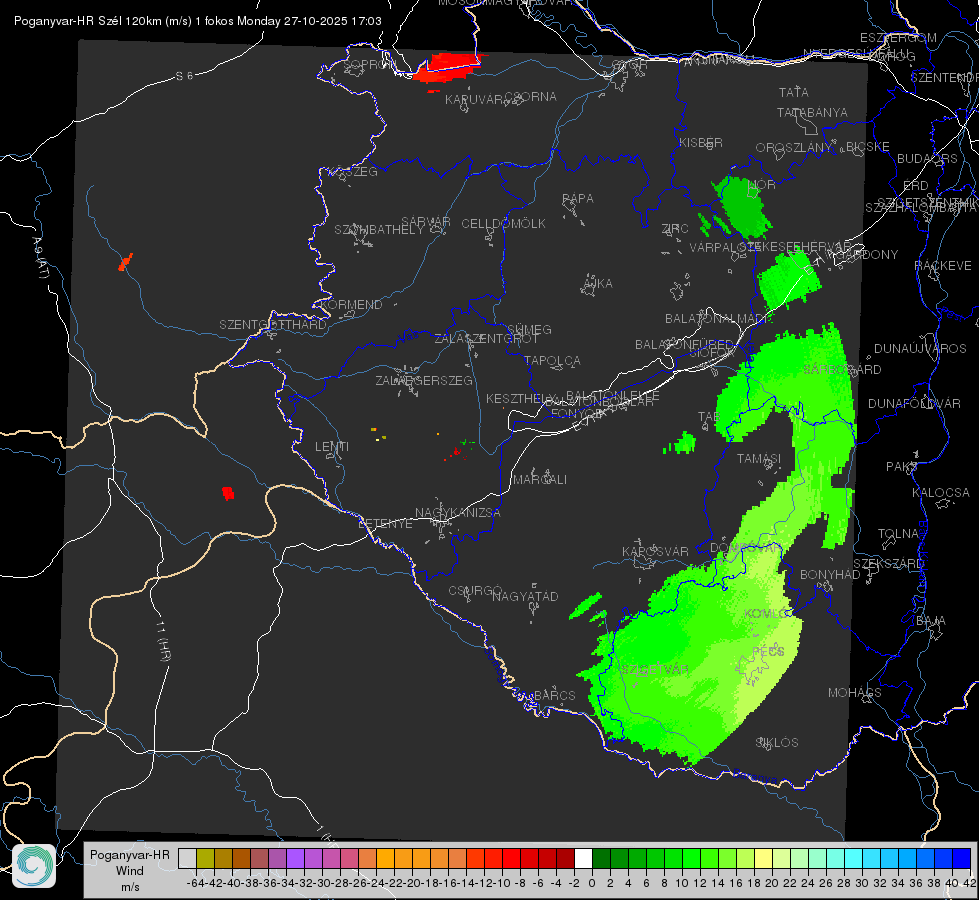The width and height of the screenshot is (979, 900).
Task: Click the 'OROSZLÁNY' city label
Action: pos(794,148)
